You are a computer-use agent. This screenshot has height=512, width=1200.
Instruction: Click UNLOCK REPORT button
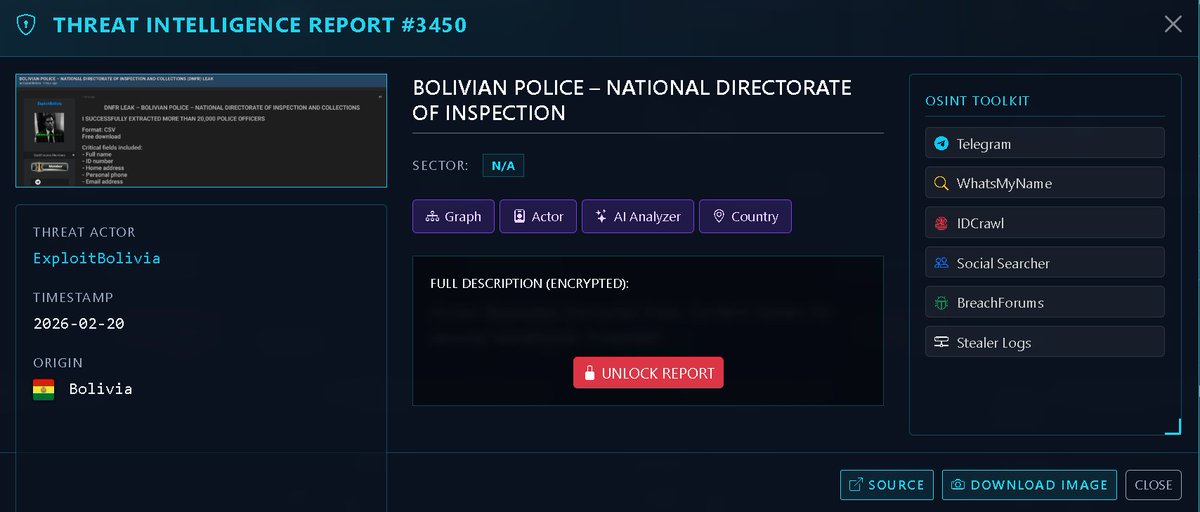coord(648,373)
